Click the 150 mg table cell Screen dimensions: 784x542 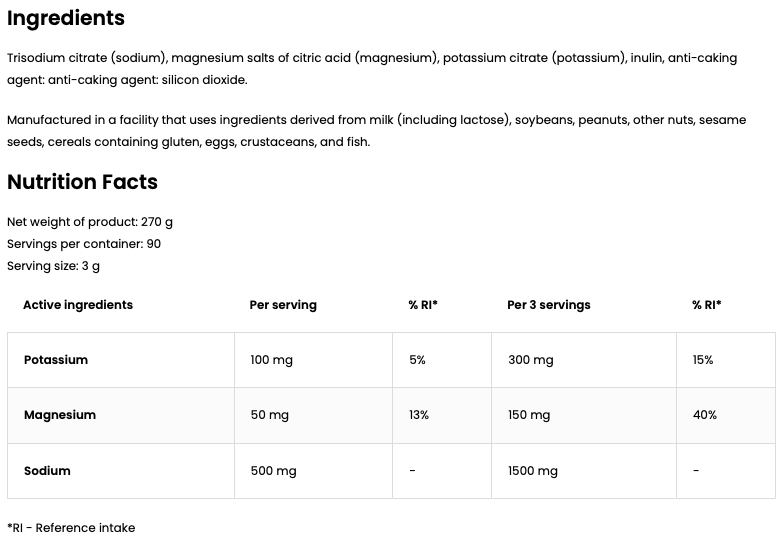(x=529, y=415)
